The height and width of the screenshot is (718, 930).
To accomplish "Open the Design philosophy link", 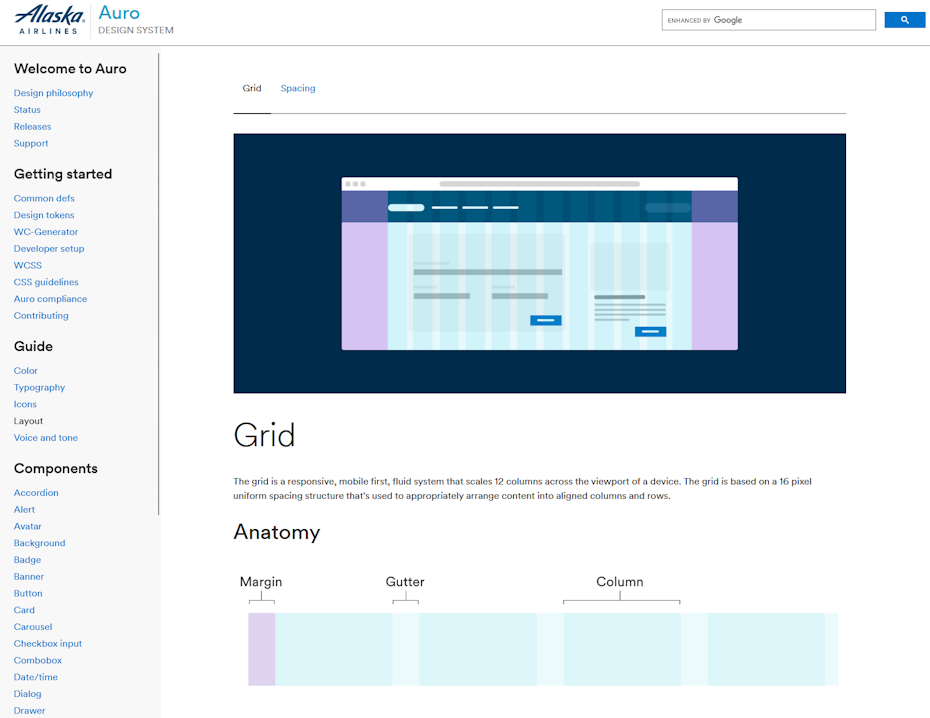I will click(53, 93).
